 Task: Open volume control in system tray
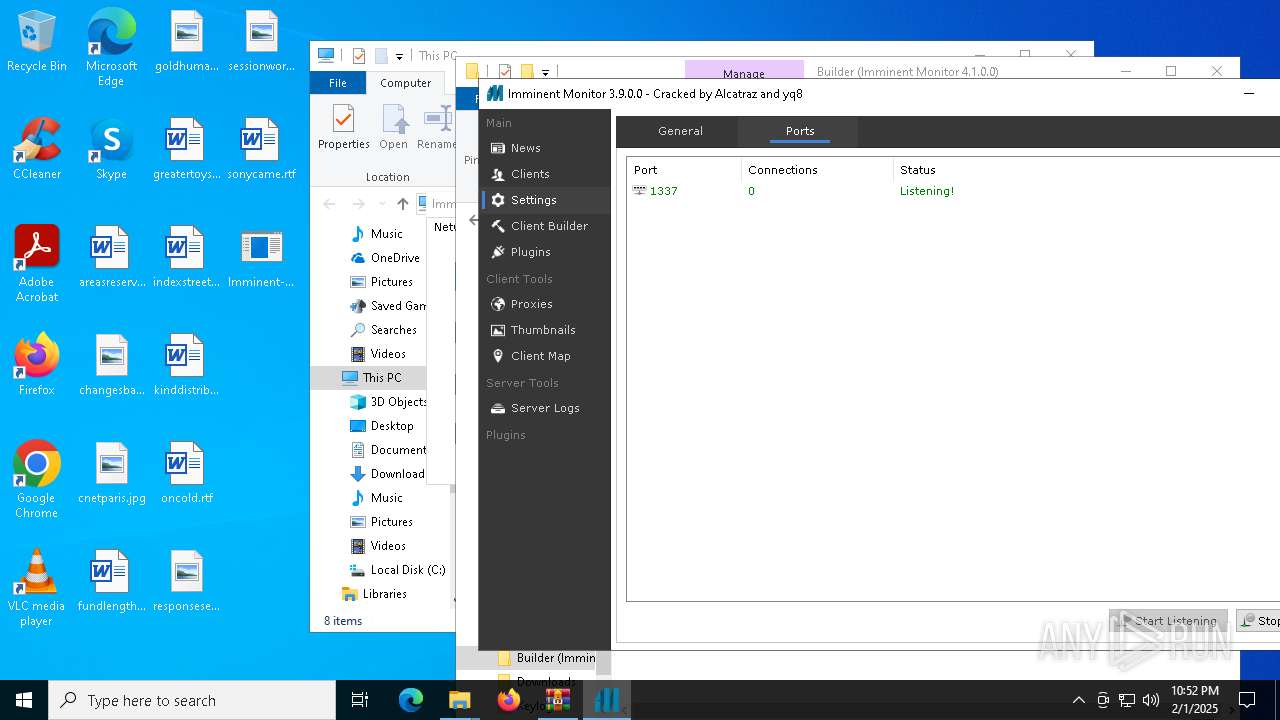[1151, 700]
